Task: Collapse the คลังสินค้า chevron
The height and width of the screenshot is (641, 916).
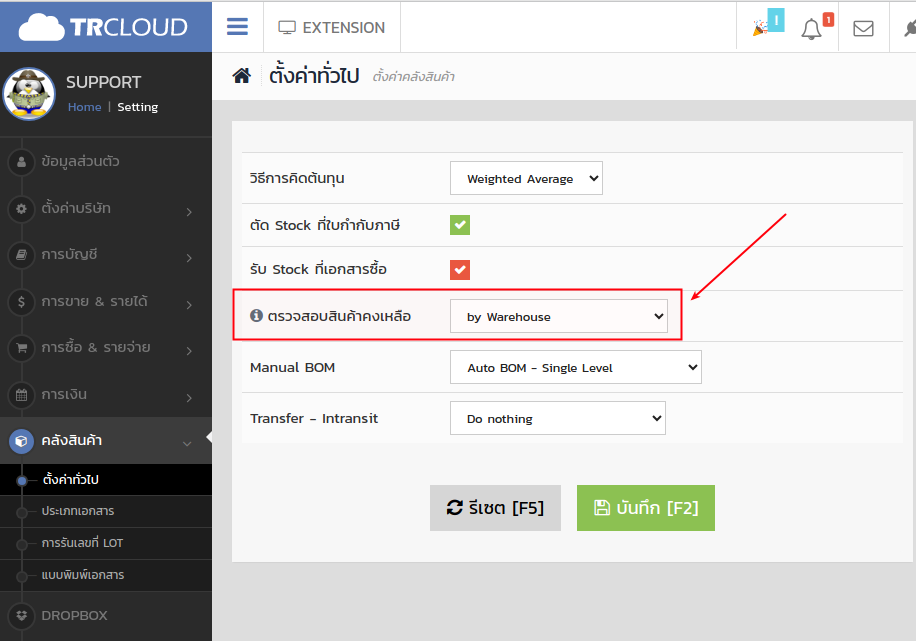Action: pyautogui.click(x=187, y=443)
